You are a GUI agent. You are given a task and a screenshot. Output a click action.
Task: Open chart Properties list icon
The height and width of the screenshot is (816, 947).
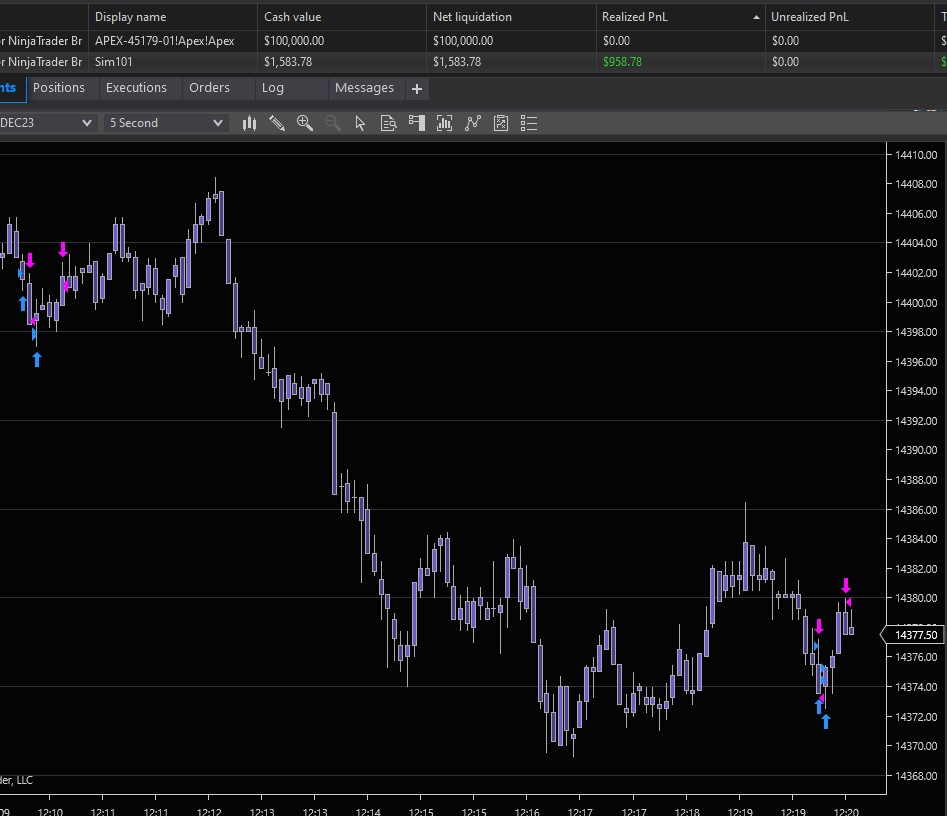pyautogui.click(x=529, y=123)
